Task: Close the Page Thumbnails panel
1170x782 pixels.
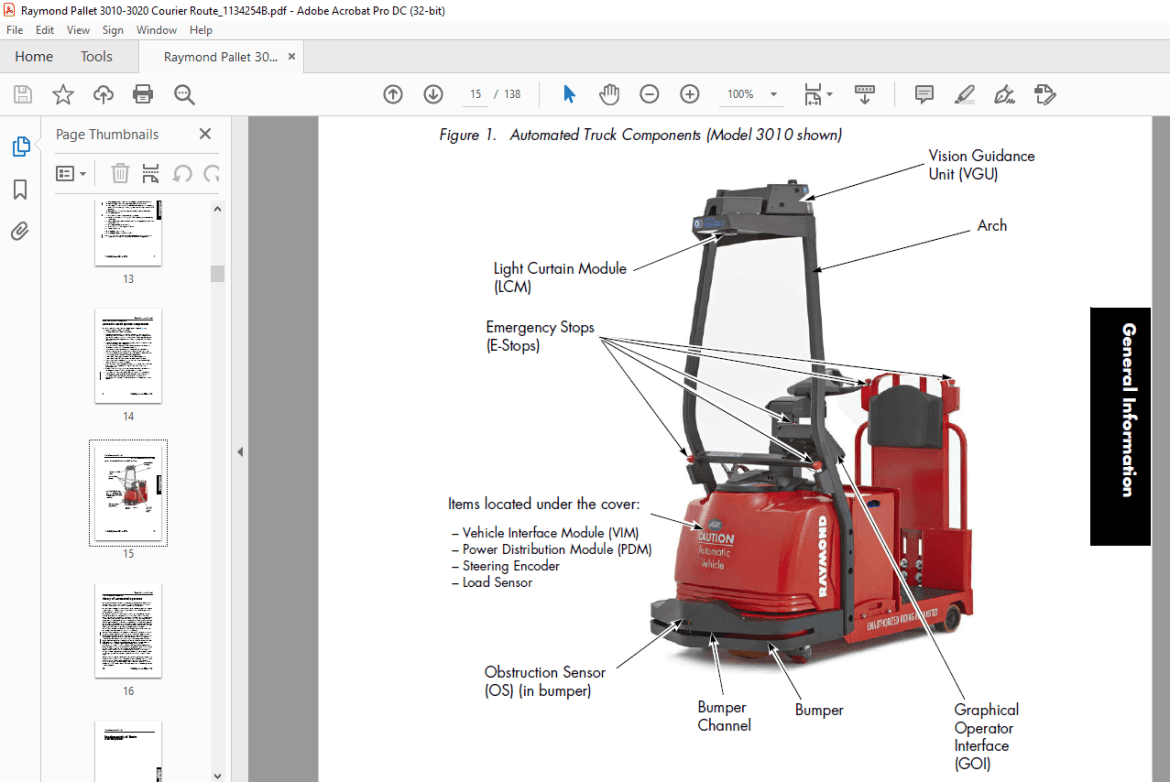Action: (205, 134)
